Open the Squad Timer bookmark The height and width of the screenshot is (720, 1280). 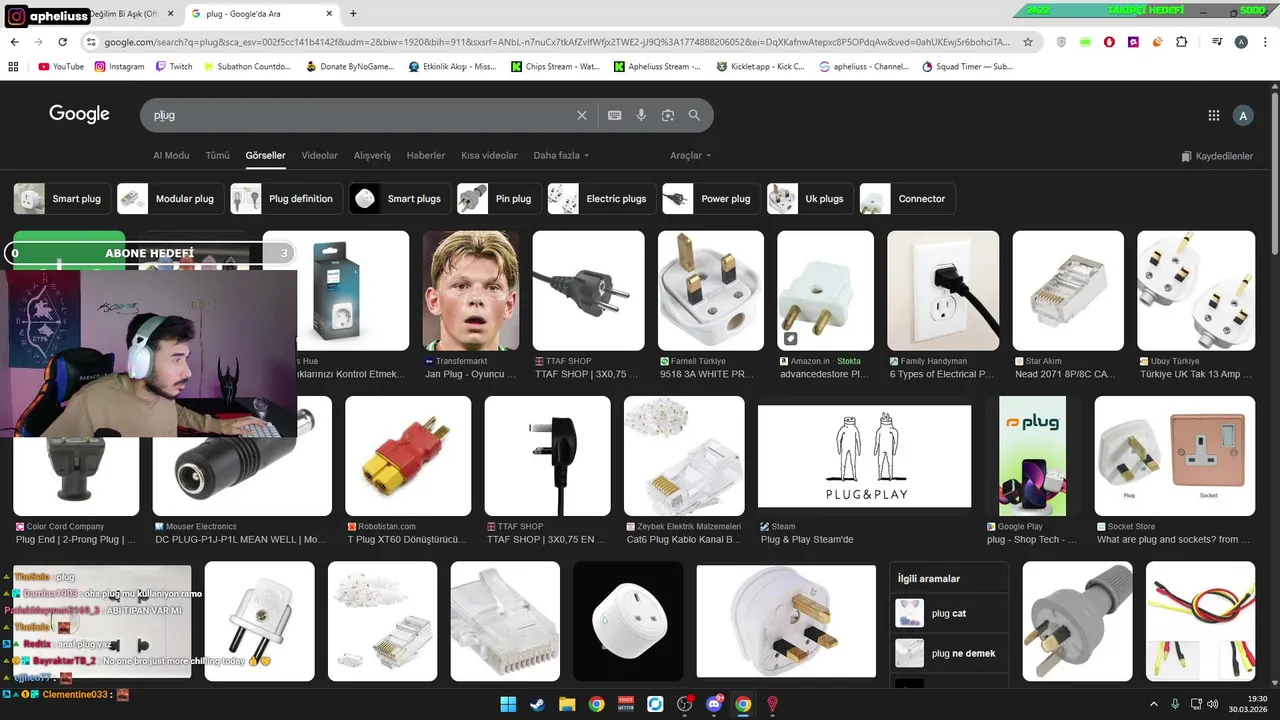(x=968, y=66)
